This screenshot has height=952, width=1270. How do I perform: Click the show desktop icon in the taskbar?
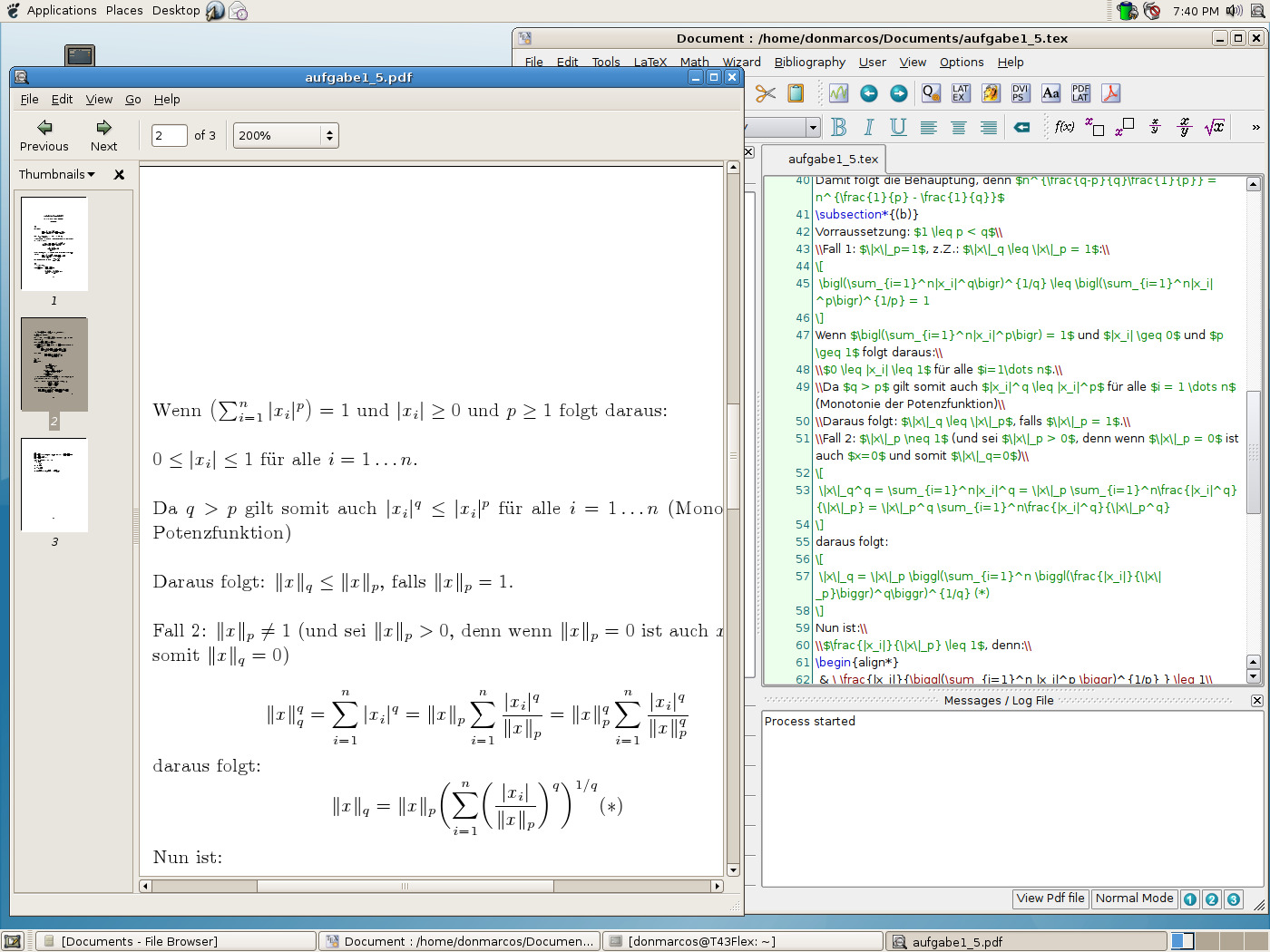pos(13,941)
